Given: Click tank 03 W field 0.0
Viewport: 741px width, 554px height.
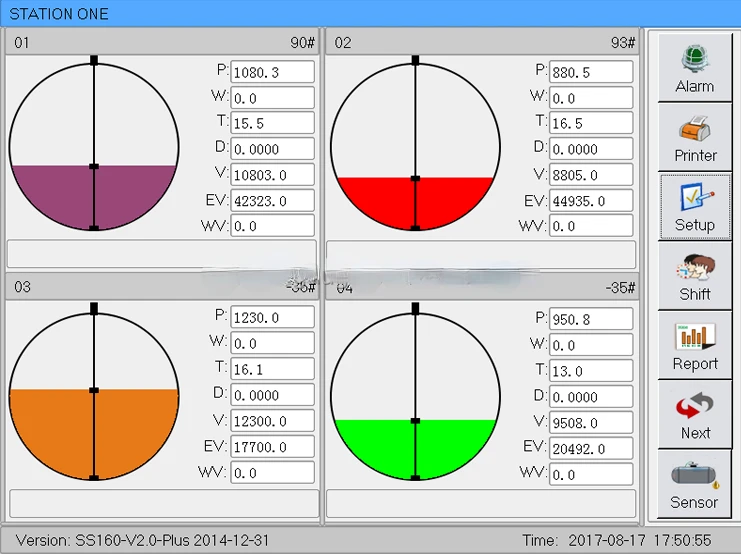Looking at the screenshot, I should point(272,343).
